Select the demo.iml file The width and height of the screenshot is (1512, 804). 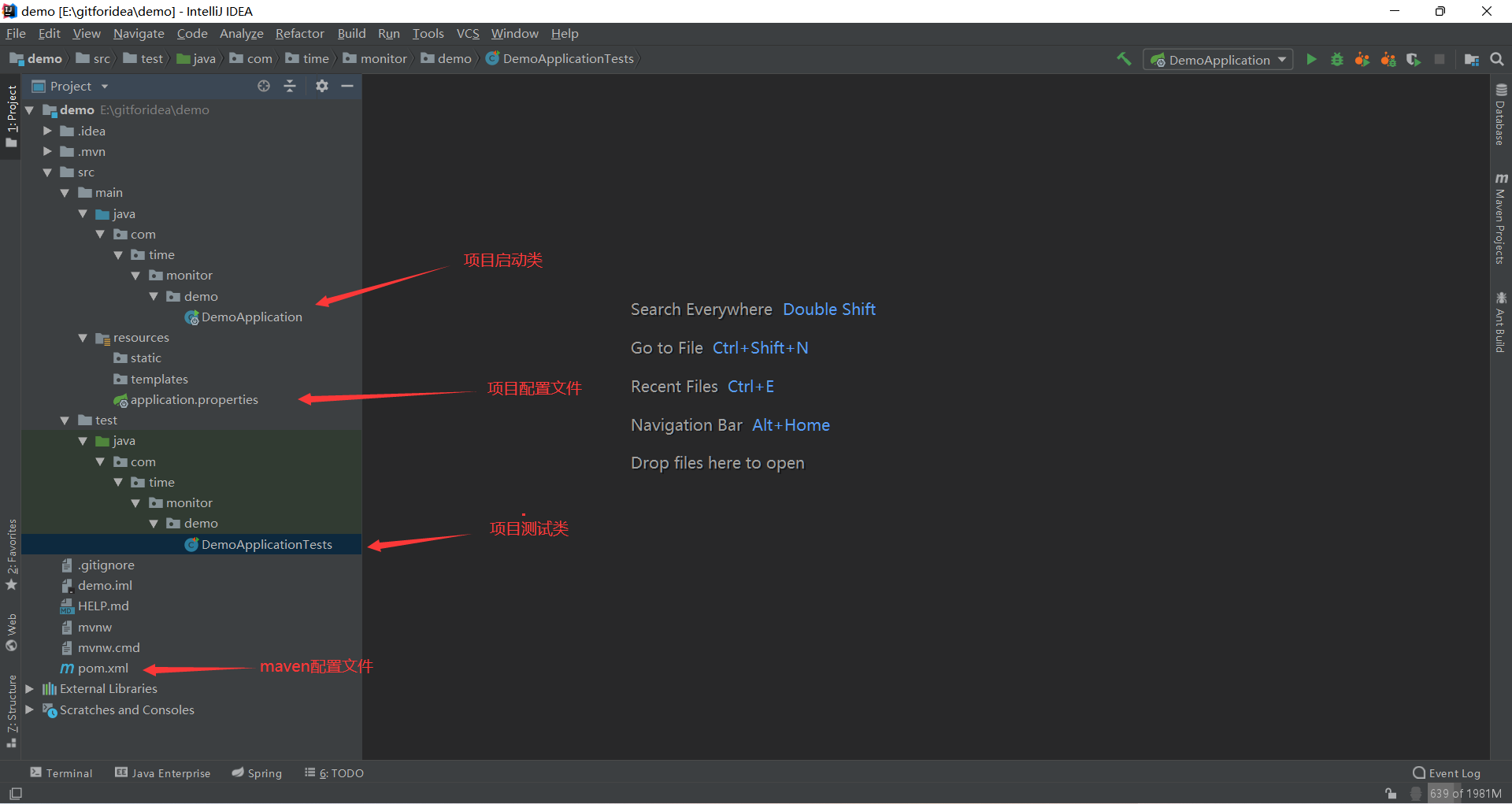tap(97, 586)
